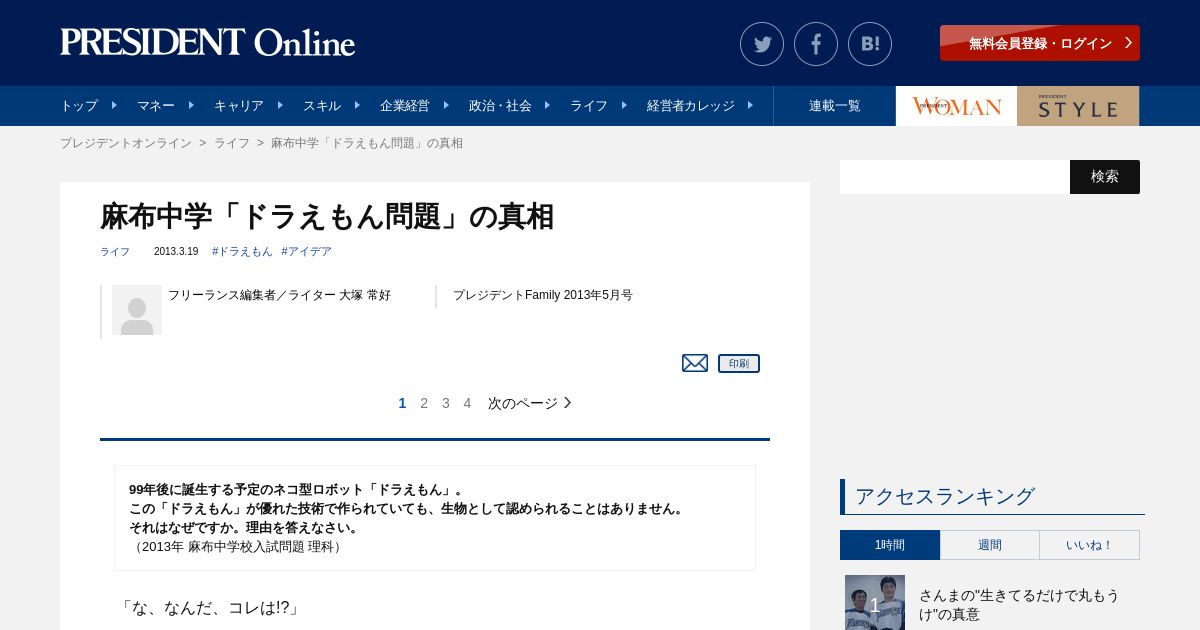
Task: Open 連載一覧 in navigation bar
Action: pyautogui.click(x=835, y=105)
